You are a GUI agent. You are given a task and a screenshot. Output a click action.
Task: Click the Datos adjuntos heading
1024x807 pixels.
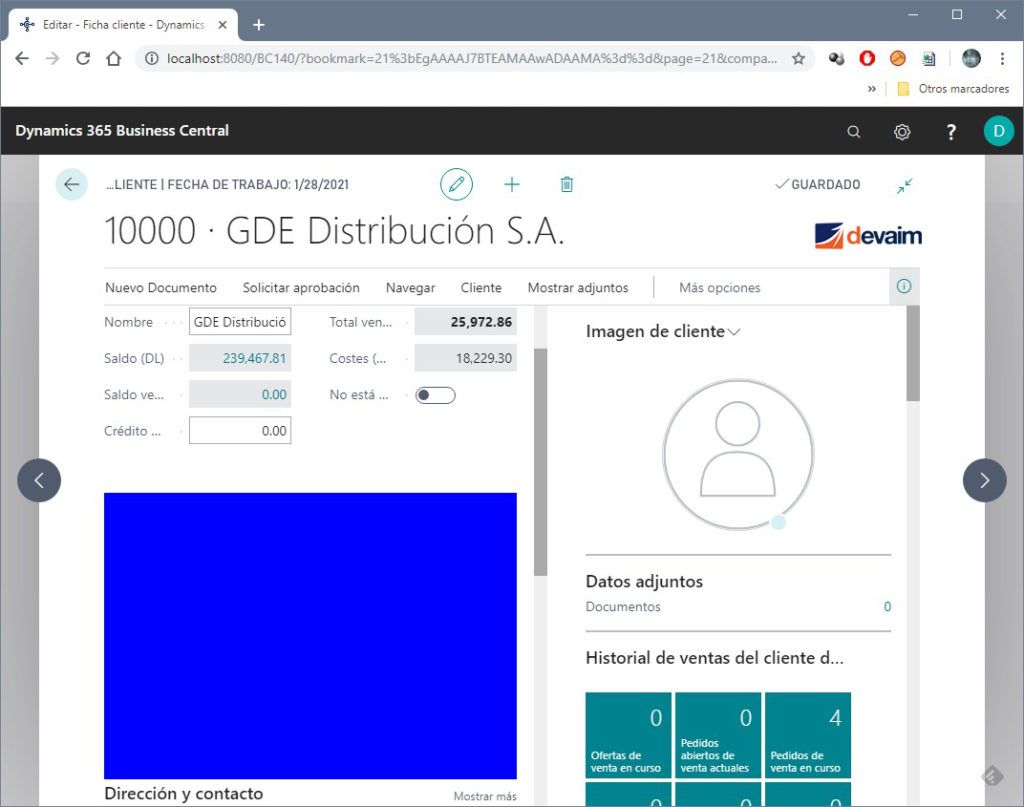click(x=644, y=581)
